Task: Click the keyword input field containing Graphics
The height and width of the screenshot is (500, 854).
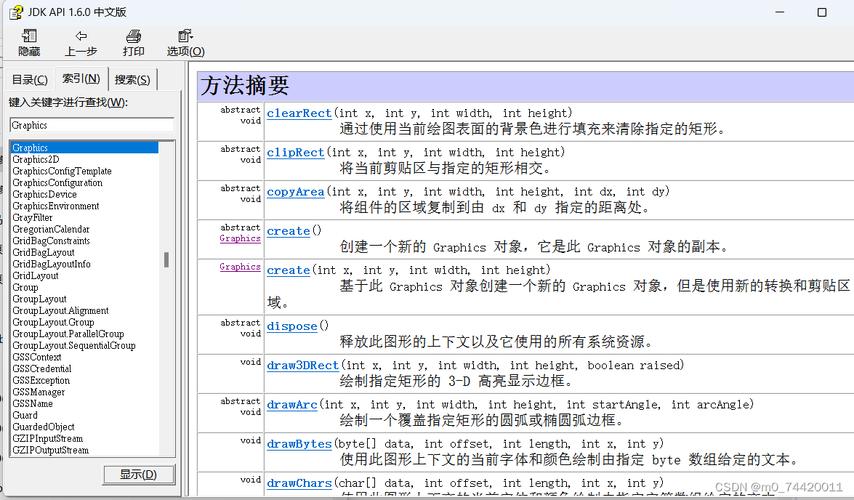Action: pyautogui.click(x=92, y=125)
